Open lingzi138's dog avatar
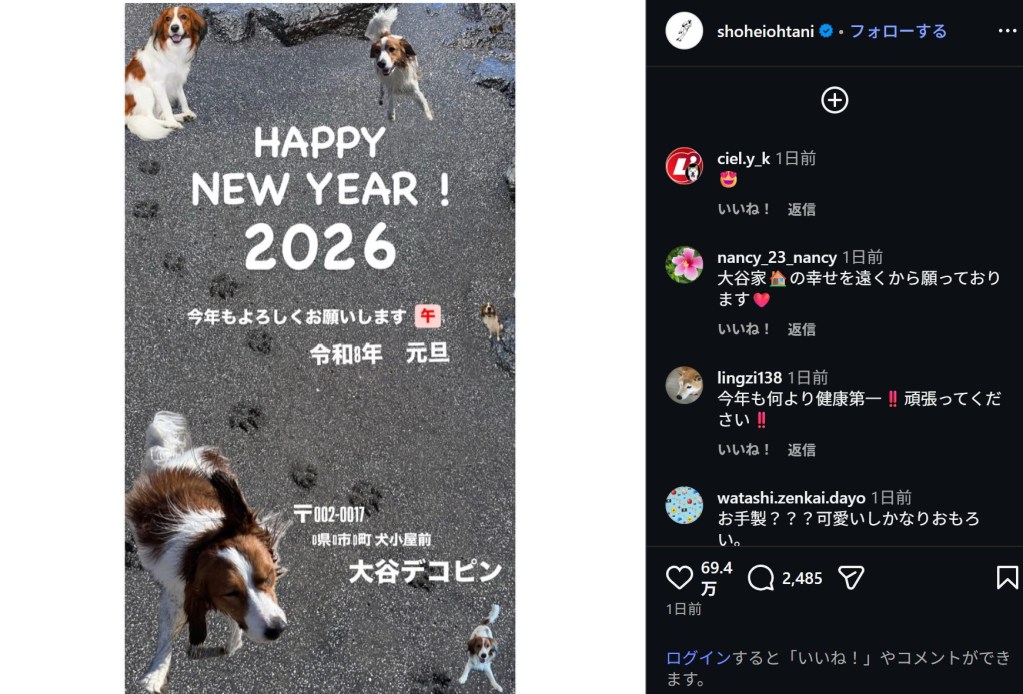This screenshot has height=694, width=1023. [x=684, y=385]
